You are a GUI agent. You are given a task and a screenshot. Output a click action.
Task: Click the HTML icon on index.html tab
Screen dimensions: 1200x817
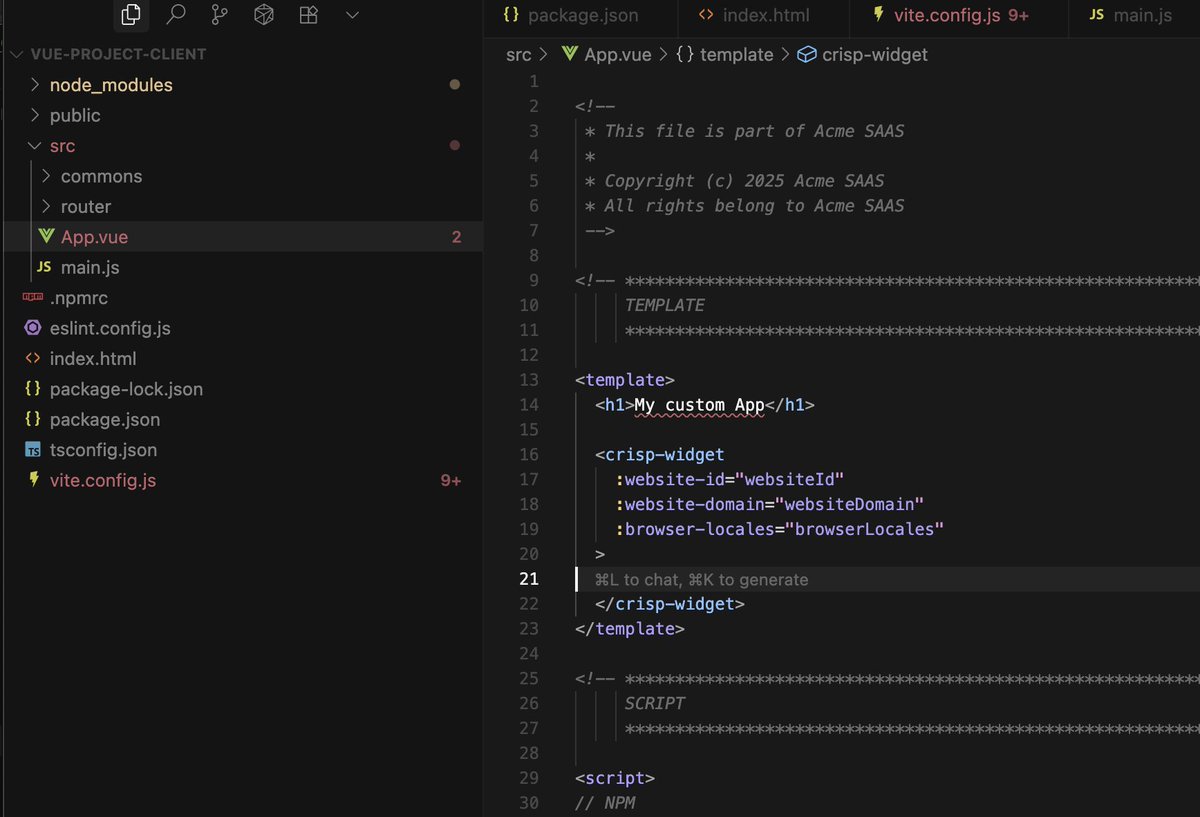click(706, 15)
